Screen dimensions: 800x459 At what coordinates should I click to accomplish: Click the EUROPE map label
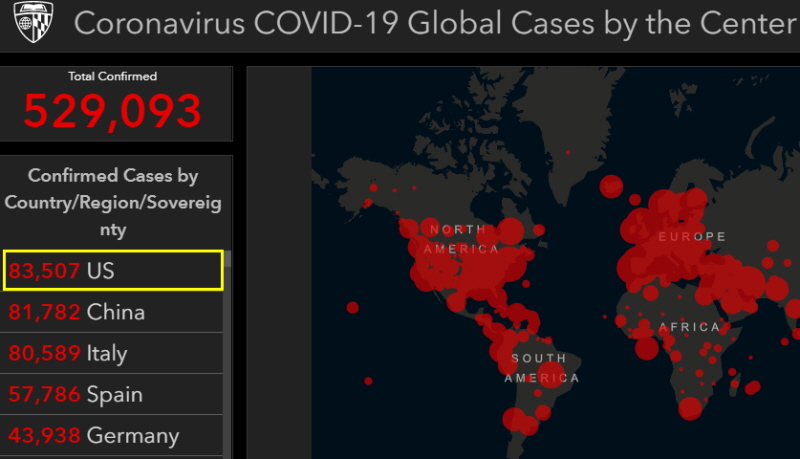[x=692, y=237]
